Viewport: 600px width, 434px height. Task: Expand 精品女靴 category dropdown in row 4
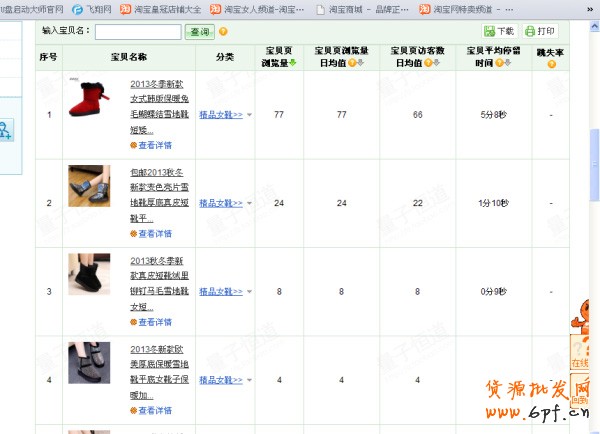coord(249,380)
